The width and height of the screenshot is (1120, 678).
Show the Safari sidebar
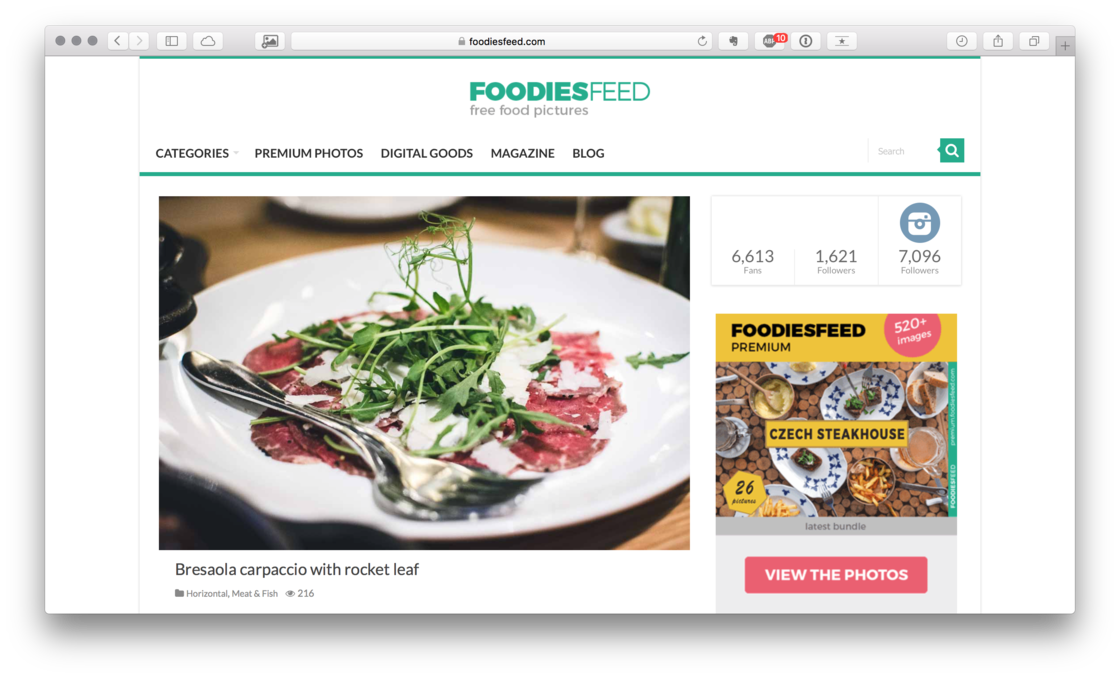coord(172,41)
